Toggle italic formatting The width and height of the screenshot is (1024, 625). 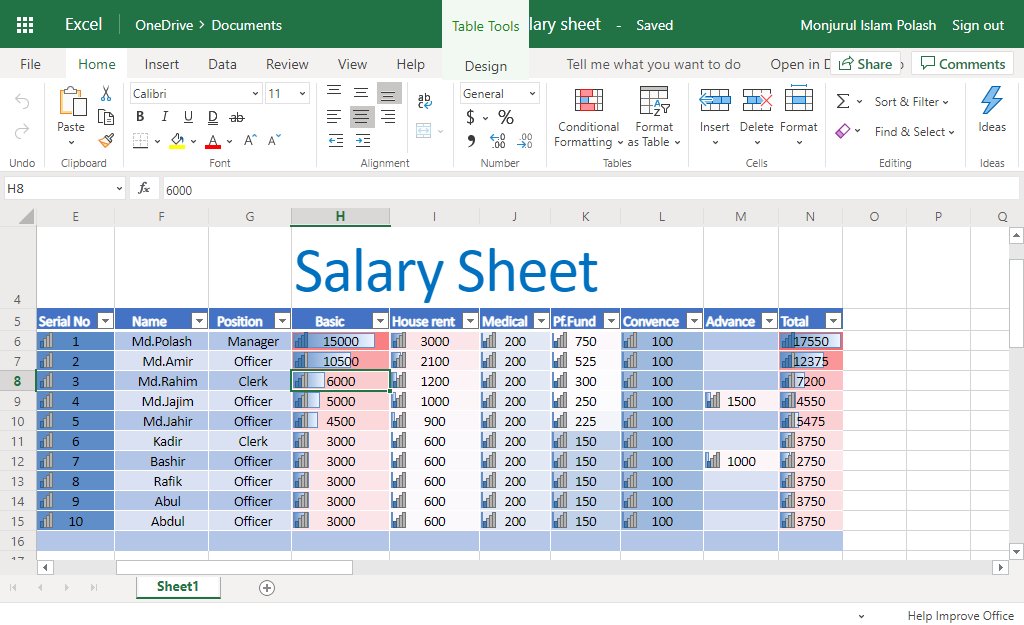(x=164, y=117)
